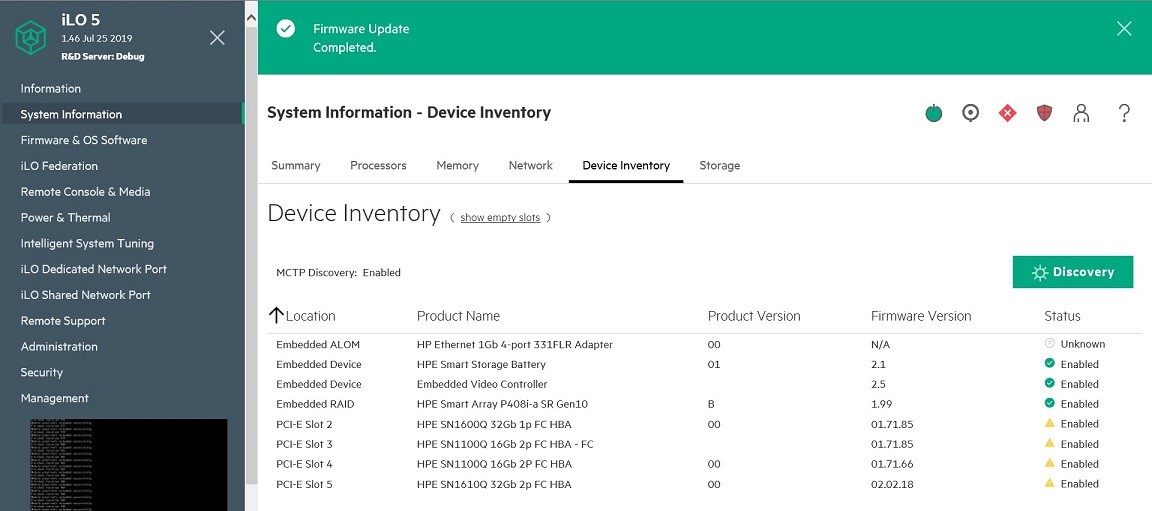Click the firmware update completed checkmark icon
This screenshot has height=511, width=1152.
coord(286,29)
